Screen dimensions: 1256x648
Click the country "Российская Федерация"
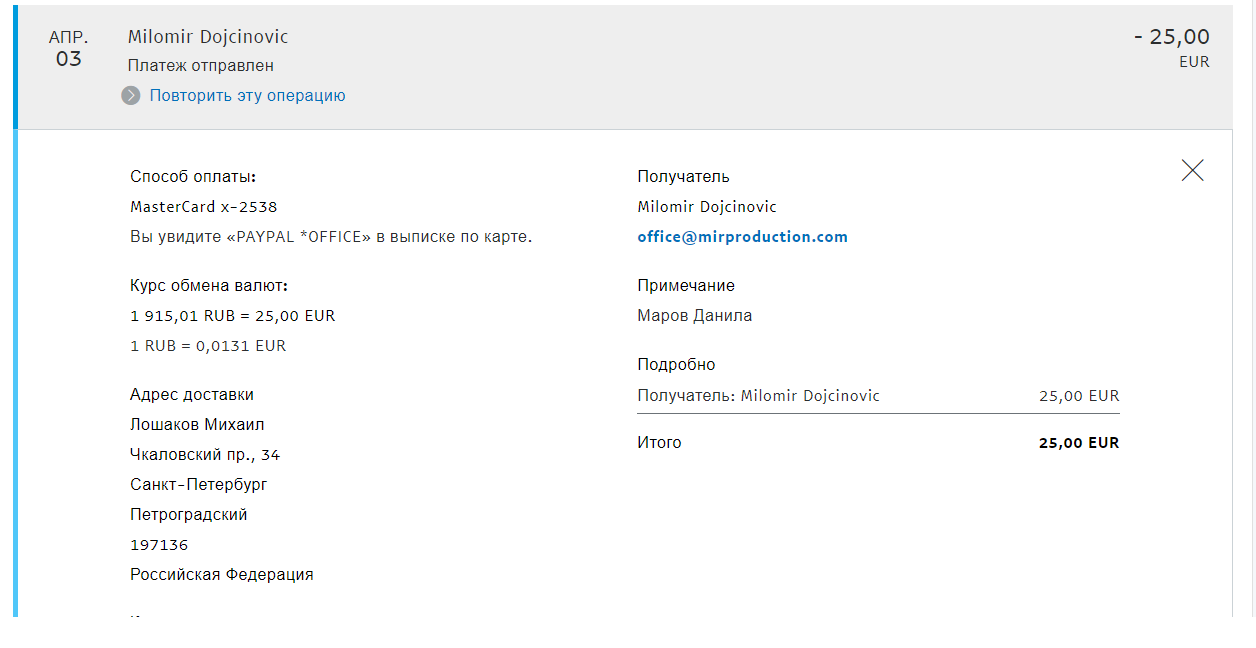click(222, 575)
